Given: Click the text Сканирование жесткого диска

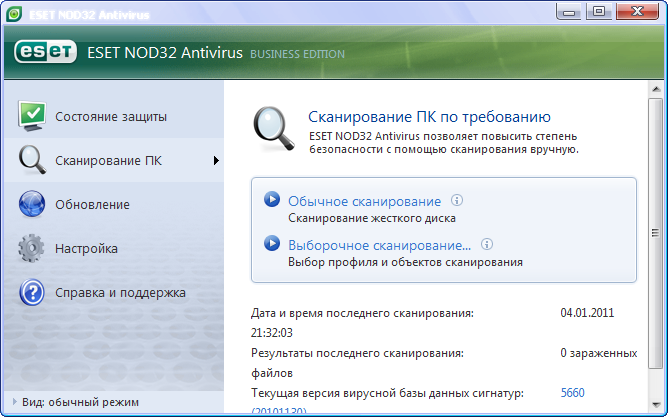Looking at the screenshot, I should click(372, 218).
